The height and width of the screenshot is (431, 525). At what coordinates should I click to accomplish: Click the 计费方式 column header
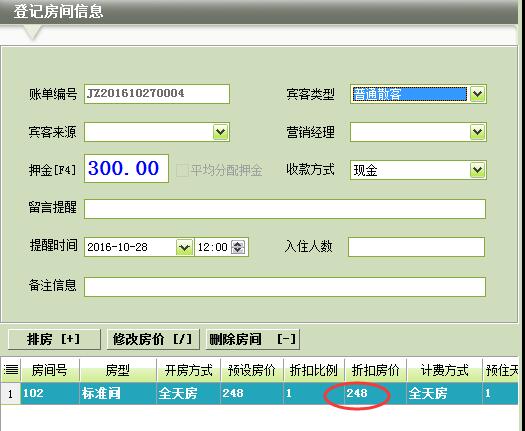[x=444, y=370]
